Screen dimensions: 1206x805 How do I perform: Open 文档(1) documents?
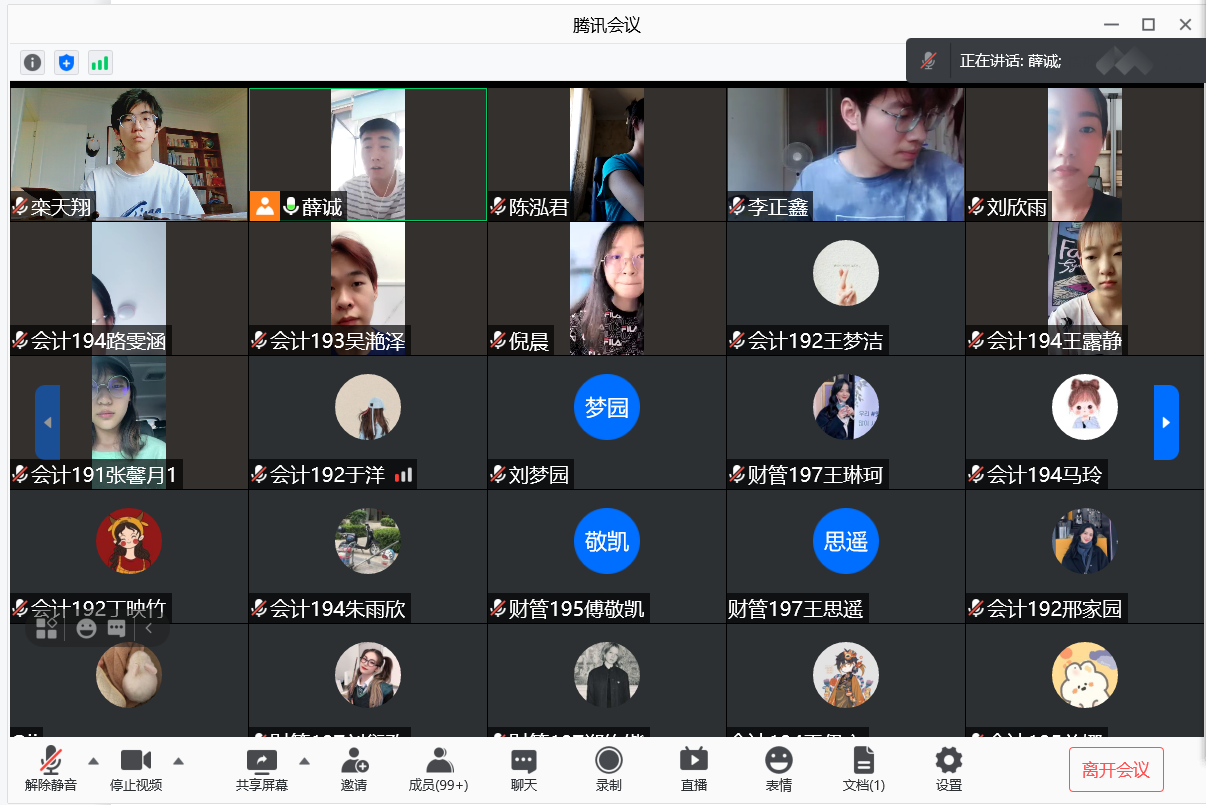click(864, 769)
